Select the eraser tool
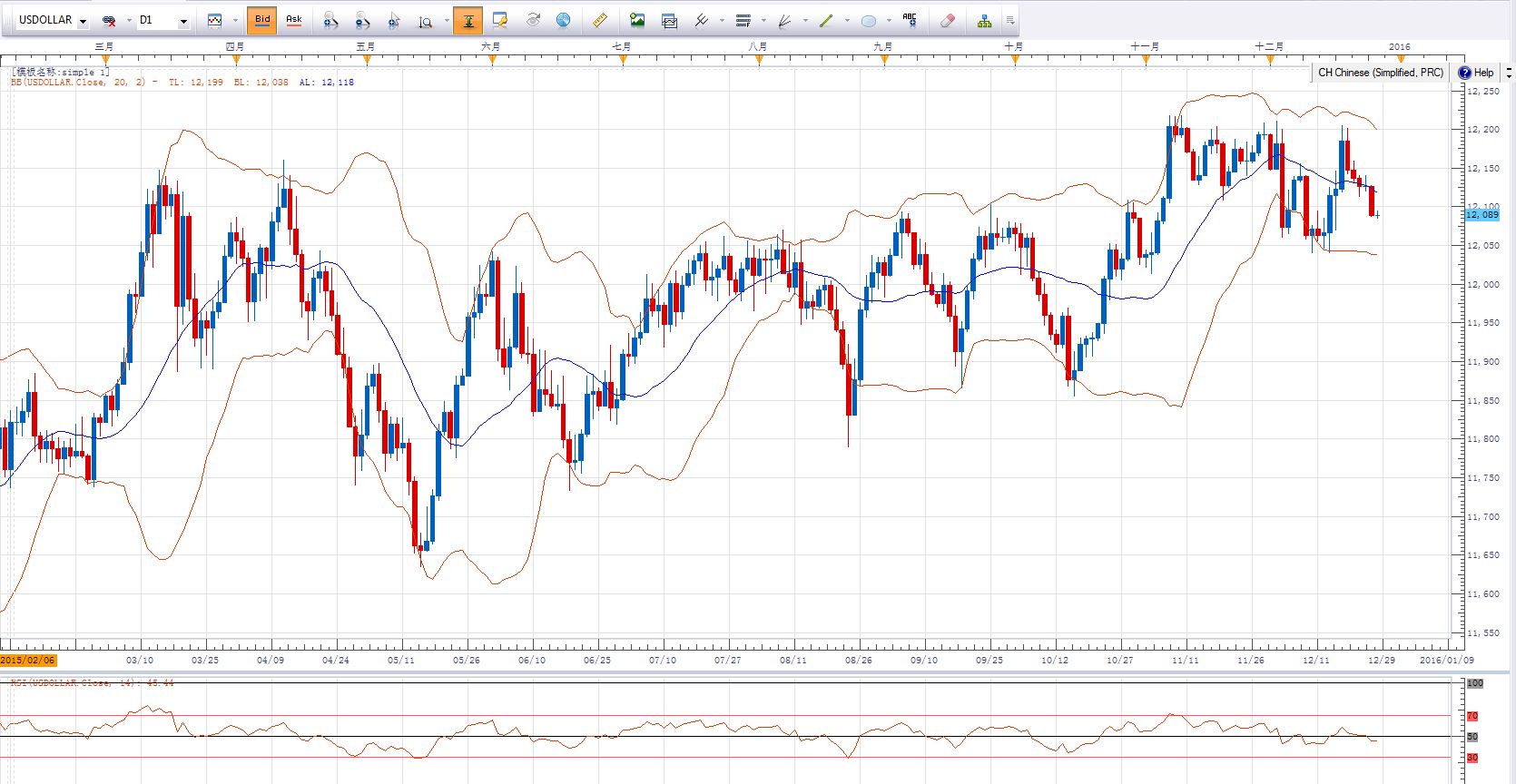1516x784 pixels. pyautogui.click(x=948, y=20)
